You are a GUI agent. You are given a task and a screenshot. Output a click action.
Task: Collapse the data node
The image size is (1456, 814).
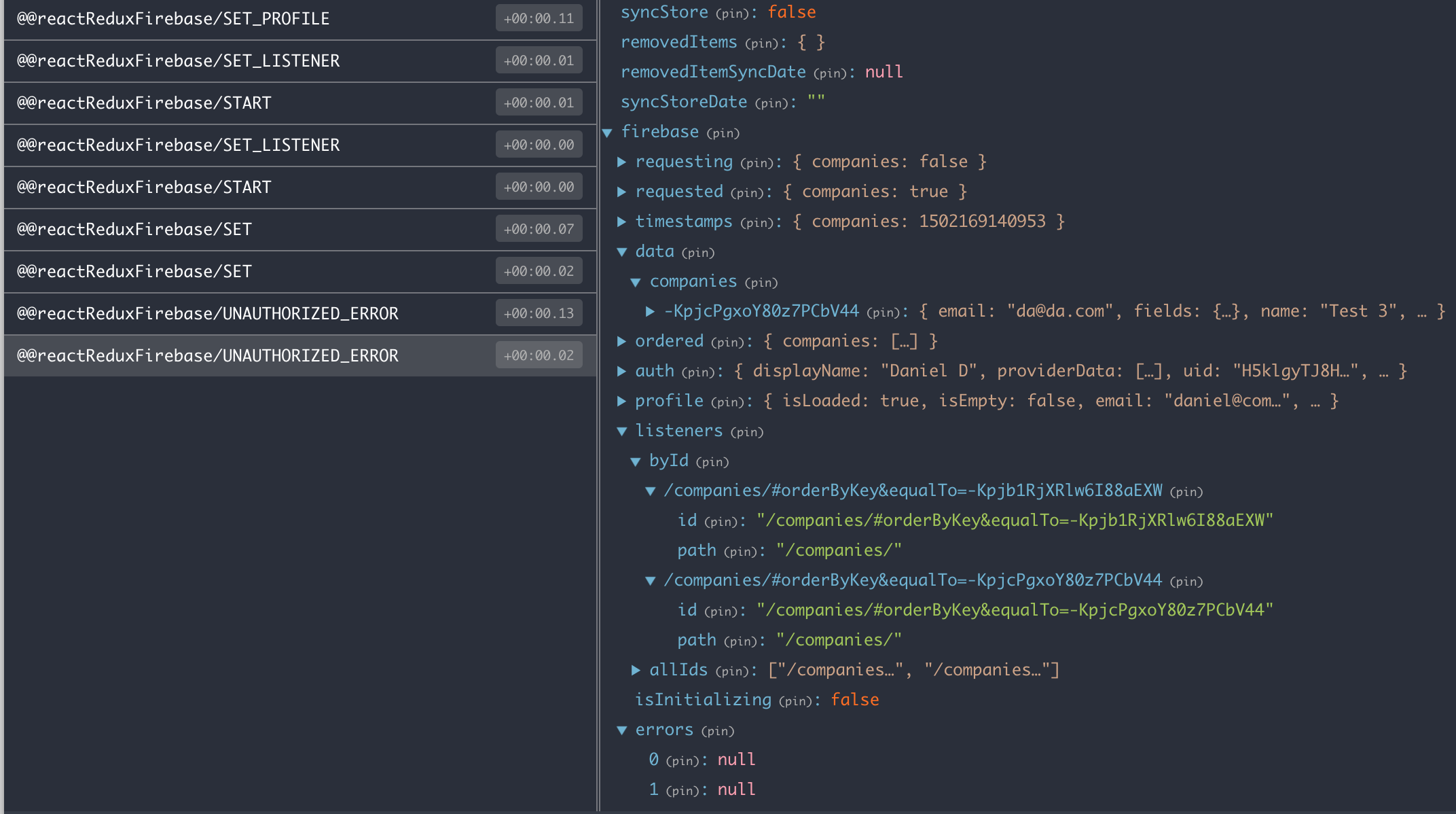[x=622, y=252]
